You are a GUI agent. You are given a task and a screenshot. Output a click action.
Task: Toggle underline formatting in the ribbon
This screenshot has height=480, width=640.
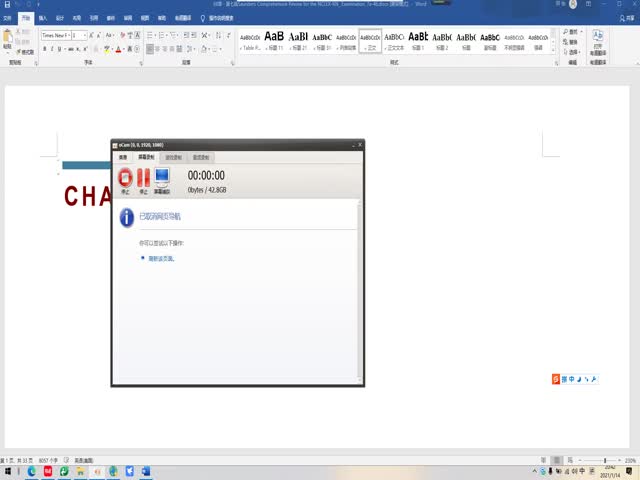[x=61, y=48]
